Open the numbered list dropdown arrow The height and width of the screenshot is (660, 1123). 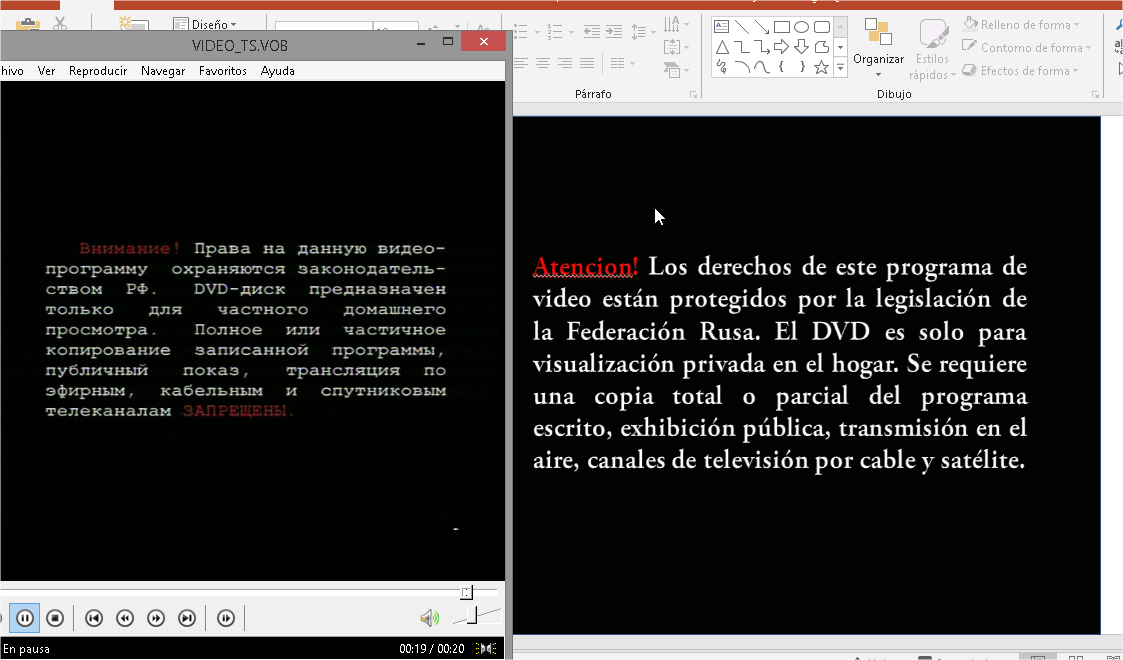(x=571, y=32)
